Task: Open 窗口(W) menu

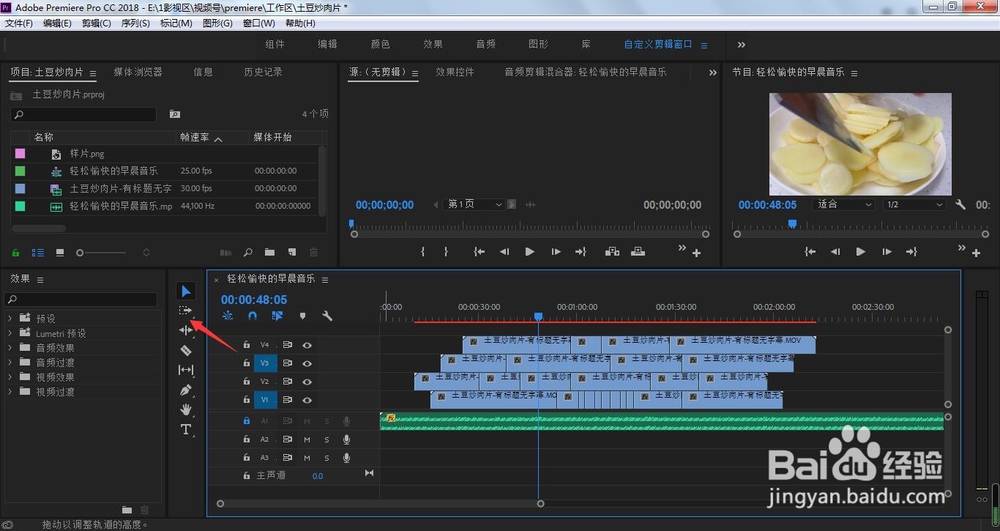Action: [x=259, y=23]
